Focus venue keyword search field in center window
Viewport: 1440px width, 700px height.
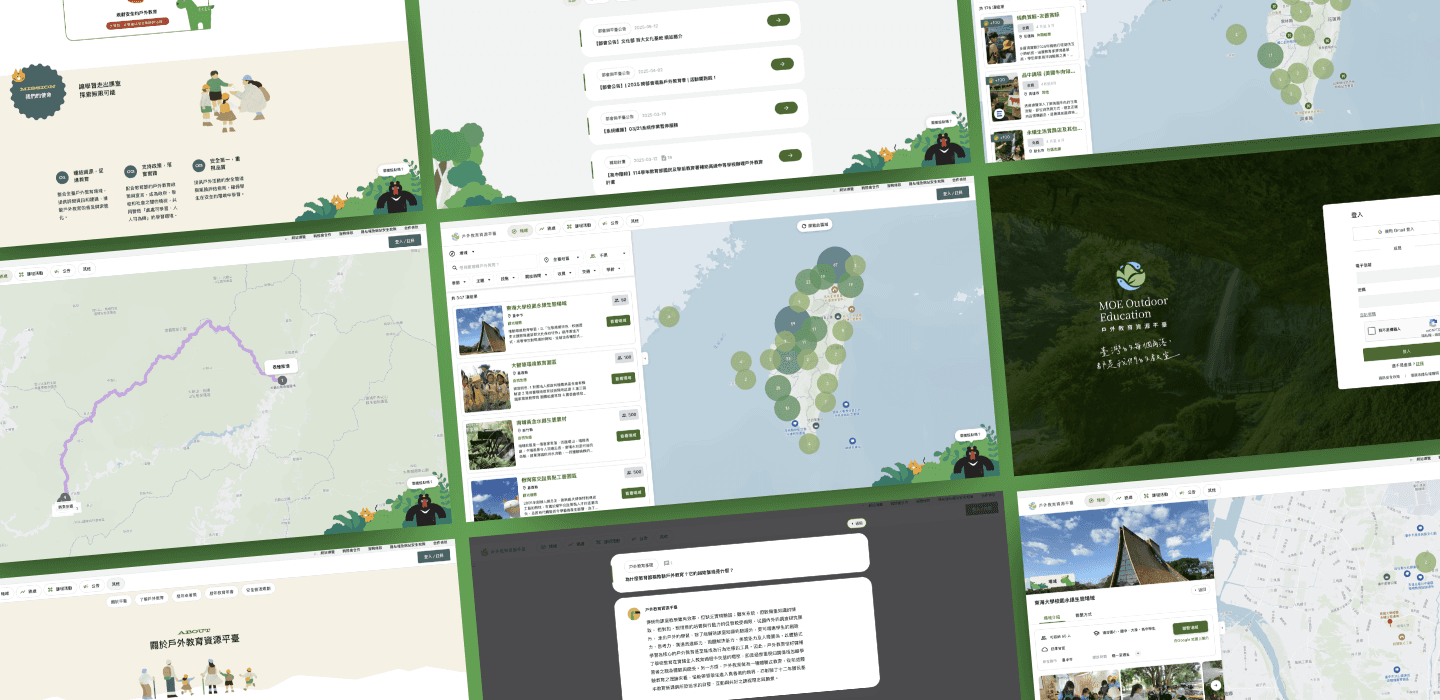(490, 267)
